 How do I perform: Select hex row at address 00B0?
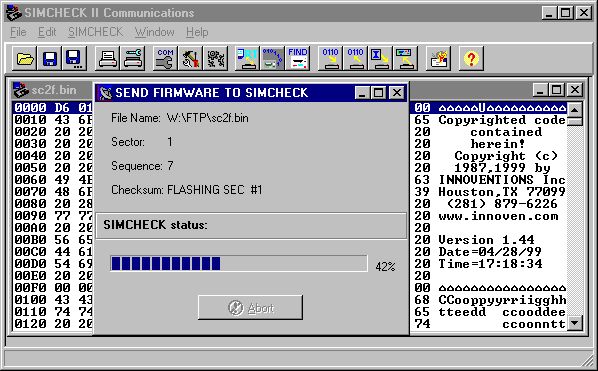[x=53, y=239]
